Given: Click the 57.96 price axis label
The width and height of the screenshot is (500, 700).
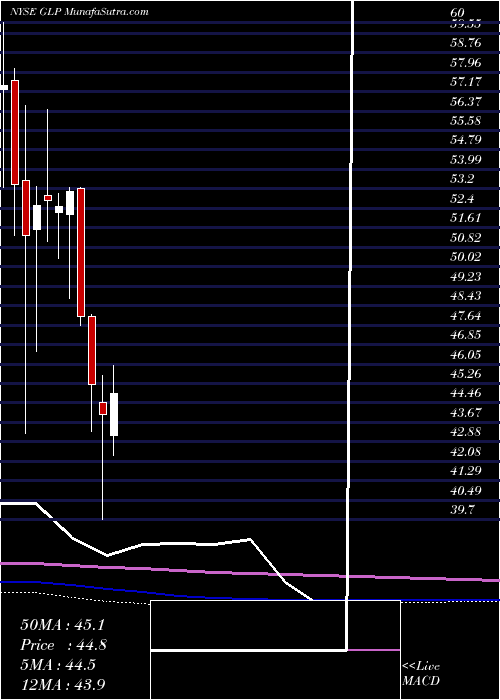Looking at the screenshot, I should point(465,62).
